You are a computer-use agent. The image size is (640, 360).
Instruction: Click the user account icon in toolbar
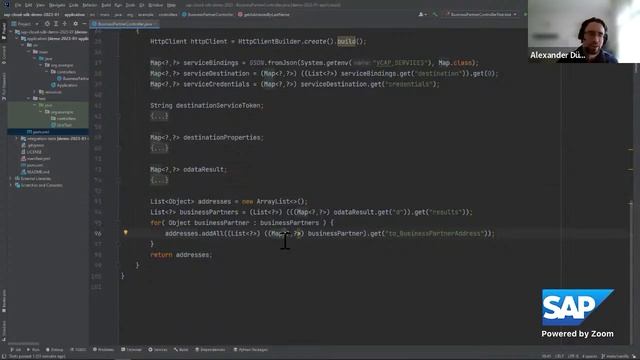click(422, 14)
